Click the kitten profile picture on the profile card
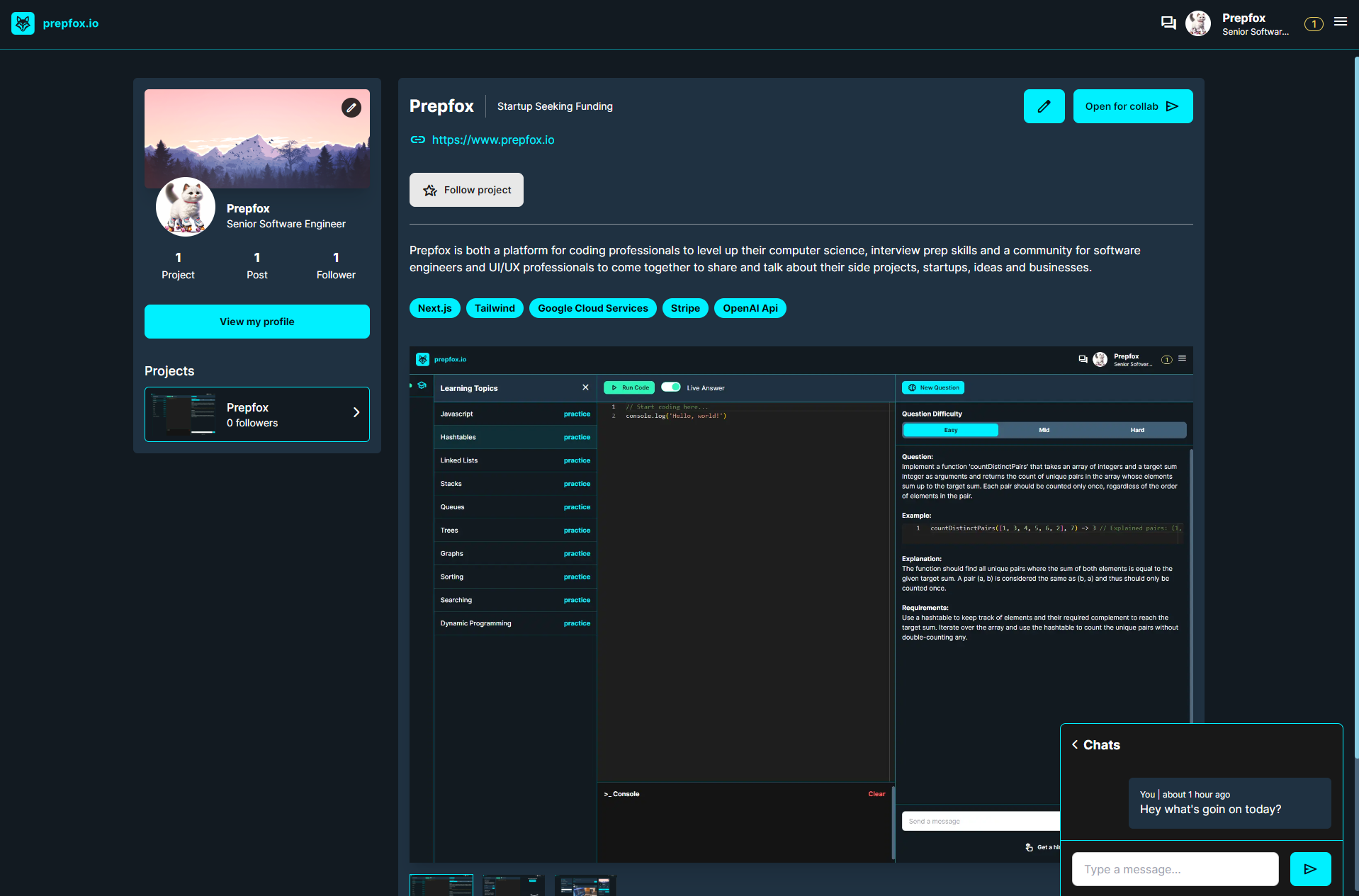Screen dimensions: 1359x896 pyautogui.click(x=186, y=207)
